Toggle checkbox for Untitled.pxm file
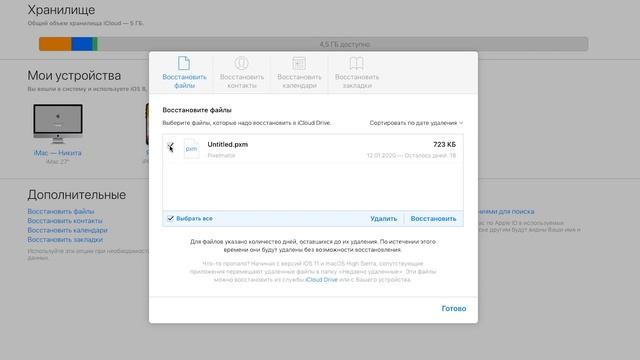The width and height of the screenshot is (640, 360). tap(170, 146)
